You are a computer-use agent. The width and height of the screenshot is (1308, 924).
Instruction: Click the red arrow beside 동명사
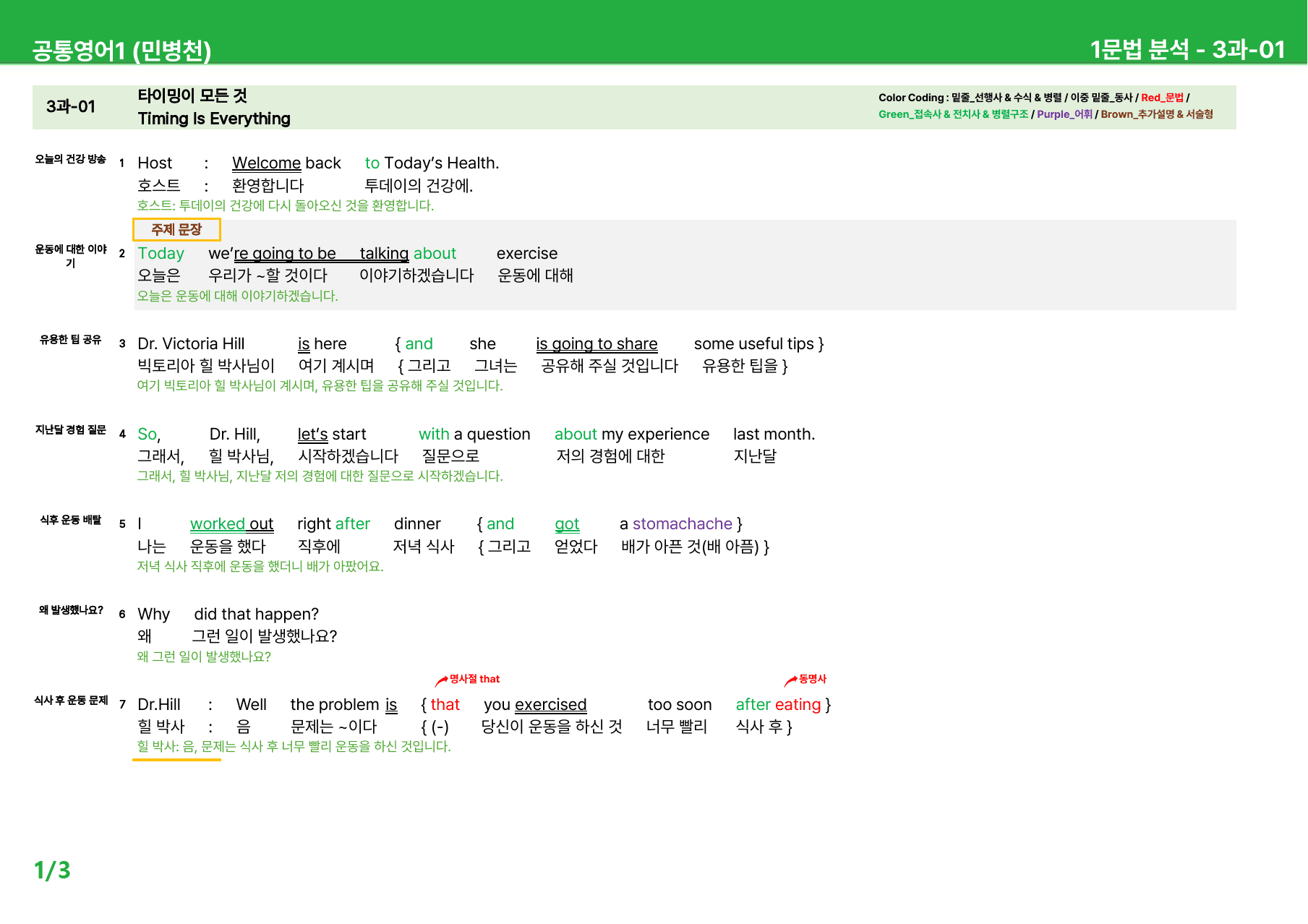791,680
